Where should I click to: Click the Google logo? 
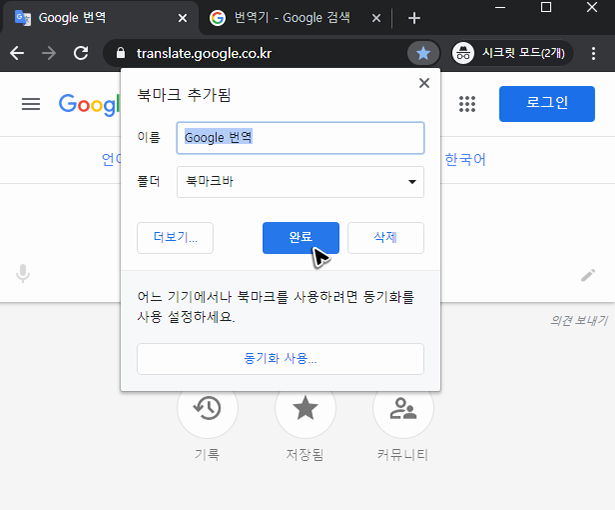pyautogui.click(x=89, y=104)
